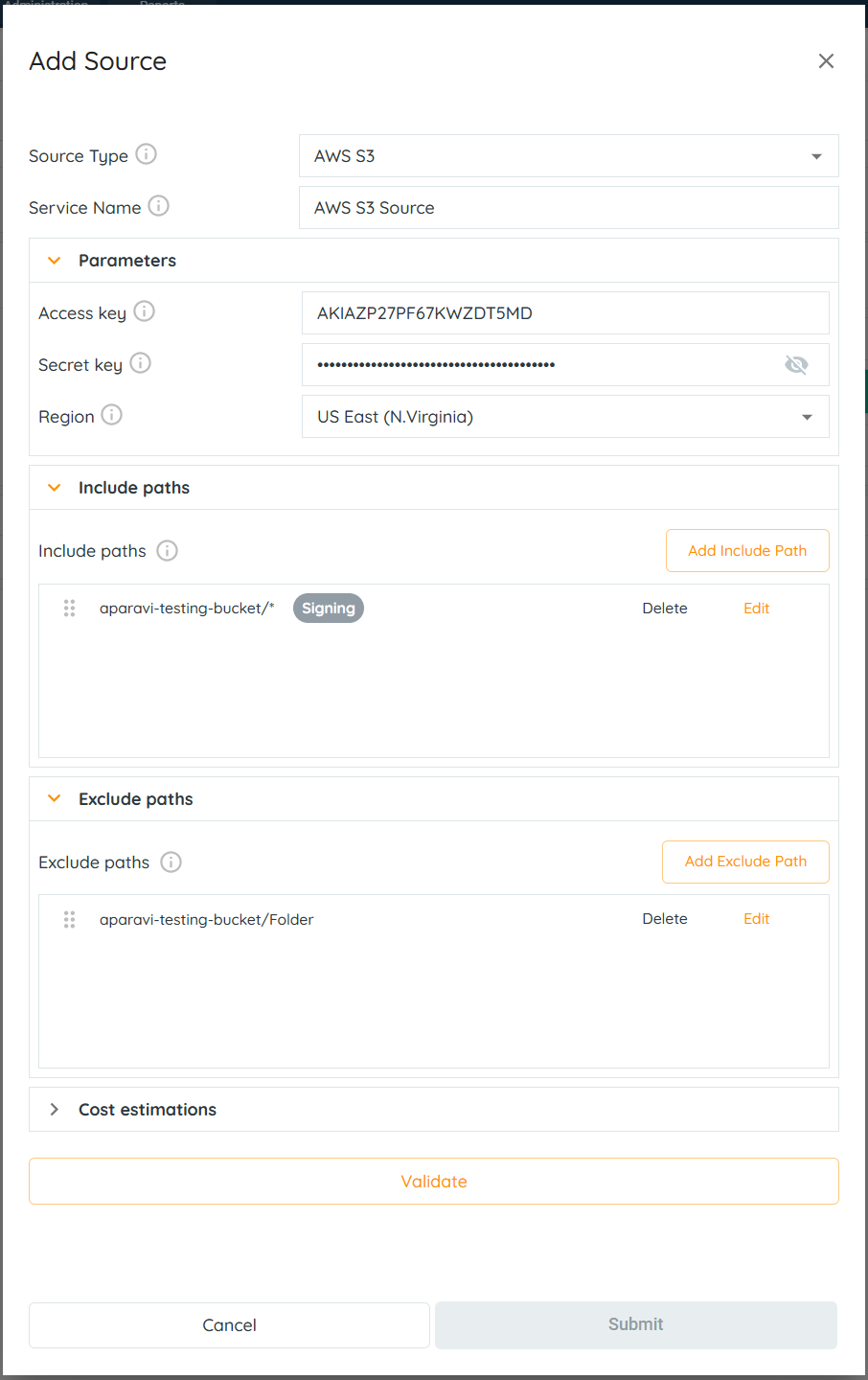Collapse the Exclude paths section
868x1380 pixels.
point(55,799)
